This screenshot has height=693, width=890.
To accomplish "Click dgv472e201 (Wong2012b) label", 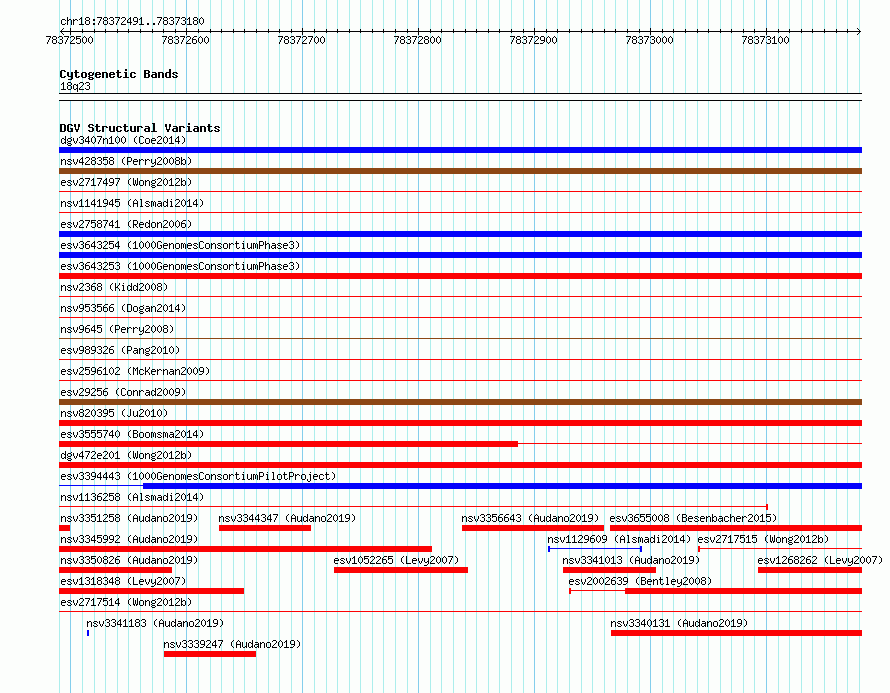I will pos(126,455).
